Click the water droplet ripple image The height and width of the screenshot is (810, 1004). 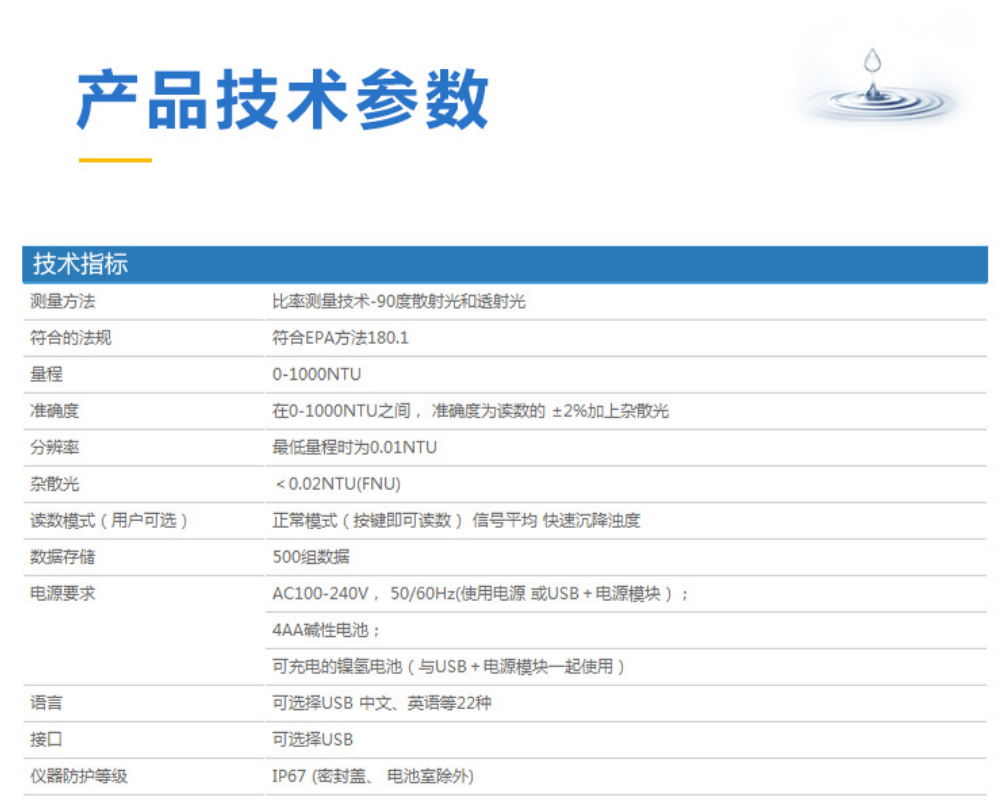(x=876, y=88)
